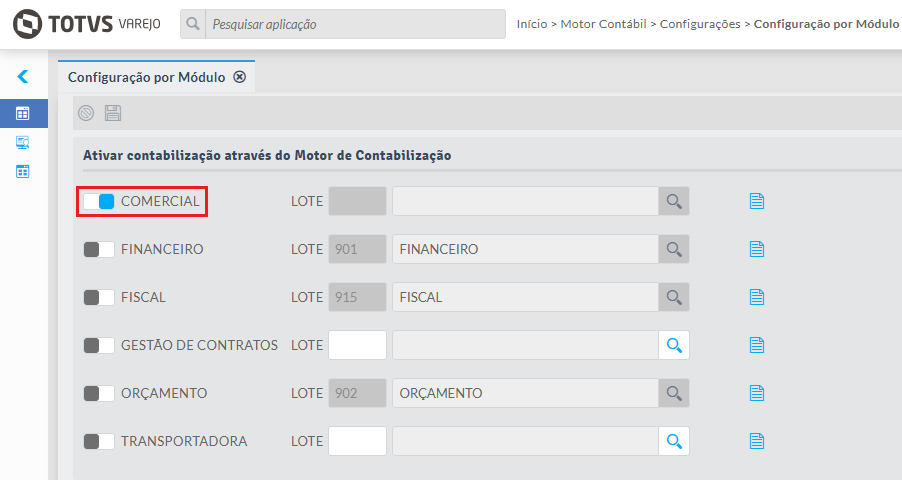Click the second left sidebar monitor icon

[x=23, y=142]
